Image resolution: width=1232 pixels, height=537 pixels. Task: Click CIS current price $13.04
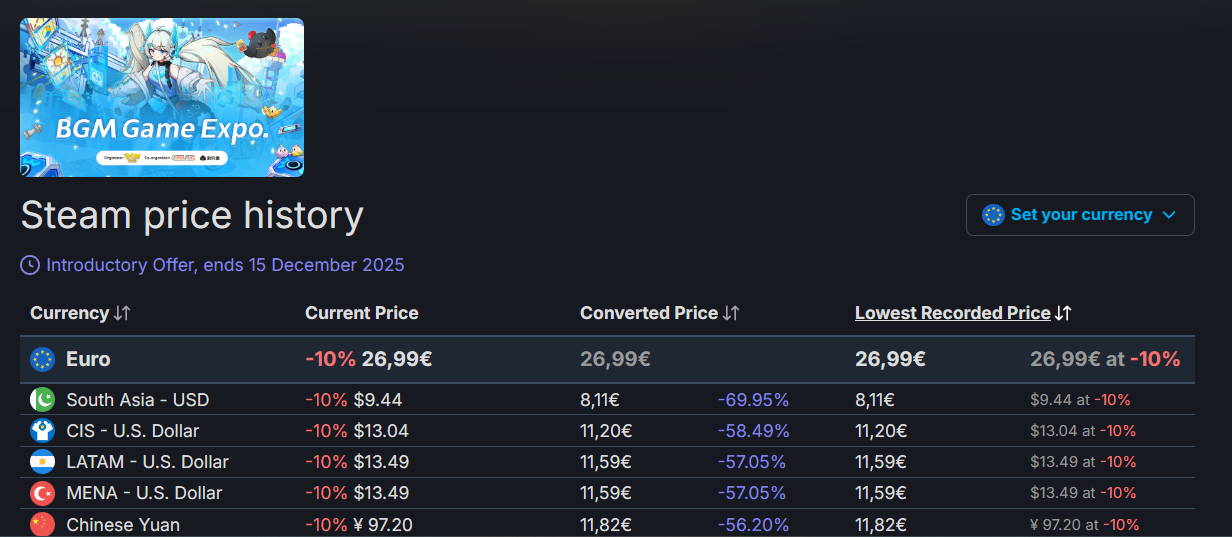381,431
